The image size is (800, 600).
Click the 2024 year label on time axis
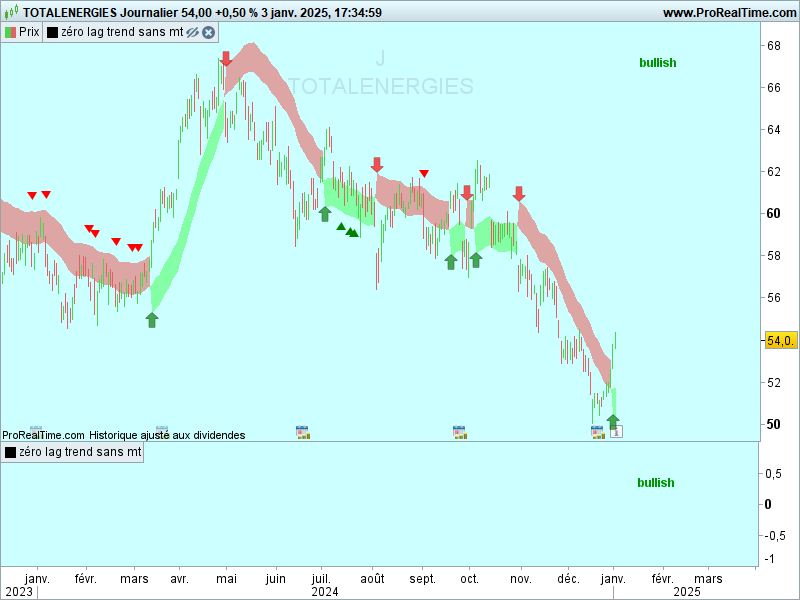coord(325,592)
